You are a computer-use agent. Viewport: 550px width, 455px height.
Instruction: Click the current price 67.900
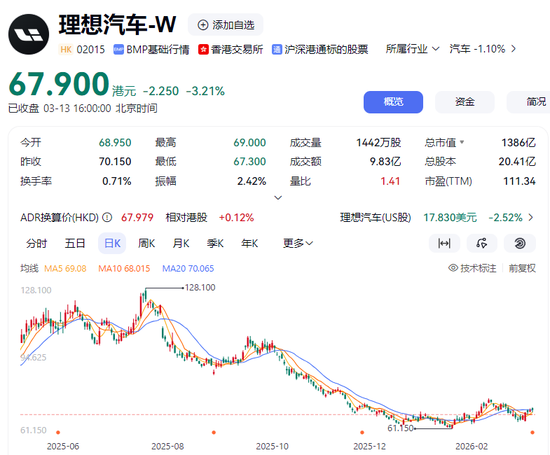click(59, 84)
